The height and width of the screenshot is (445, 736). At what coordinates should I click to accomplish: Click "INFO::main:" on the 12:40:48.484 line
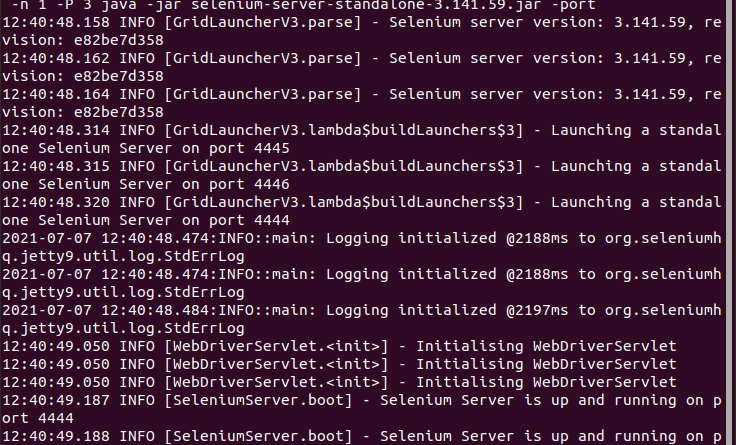coord(267,310)
